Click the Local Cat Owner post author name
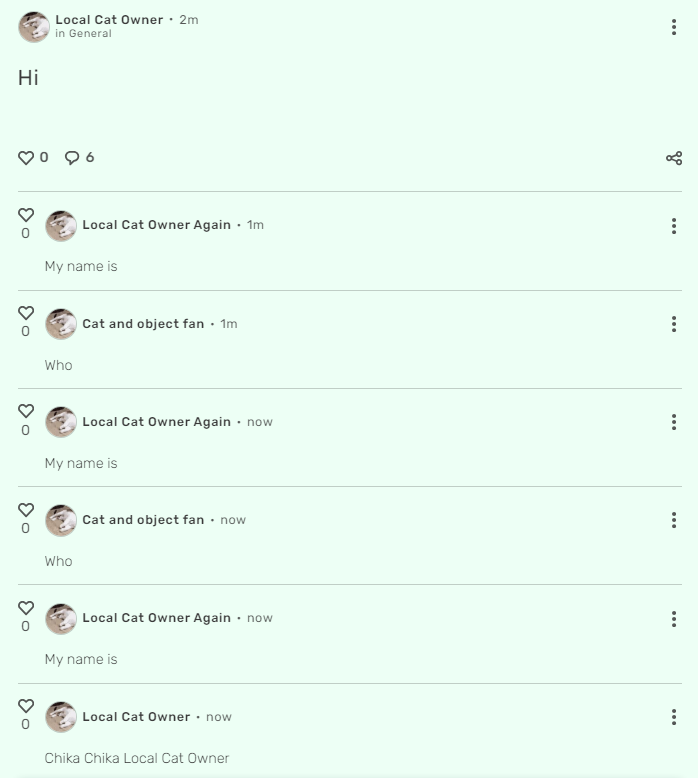 (x=109, y=20)
